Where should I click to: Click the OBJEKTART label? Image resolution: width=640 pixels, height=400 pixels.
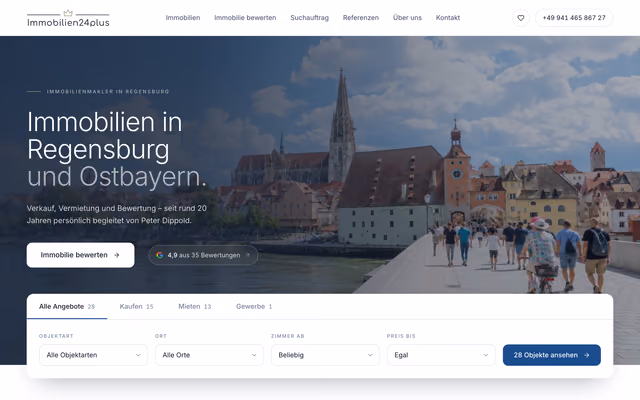56,336
